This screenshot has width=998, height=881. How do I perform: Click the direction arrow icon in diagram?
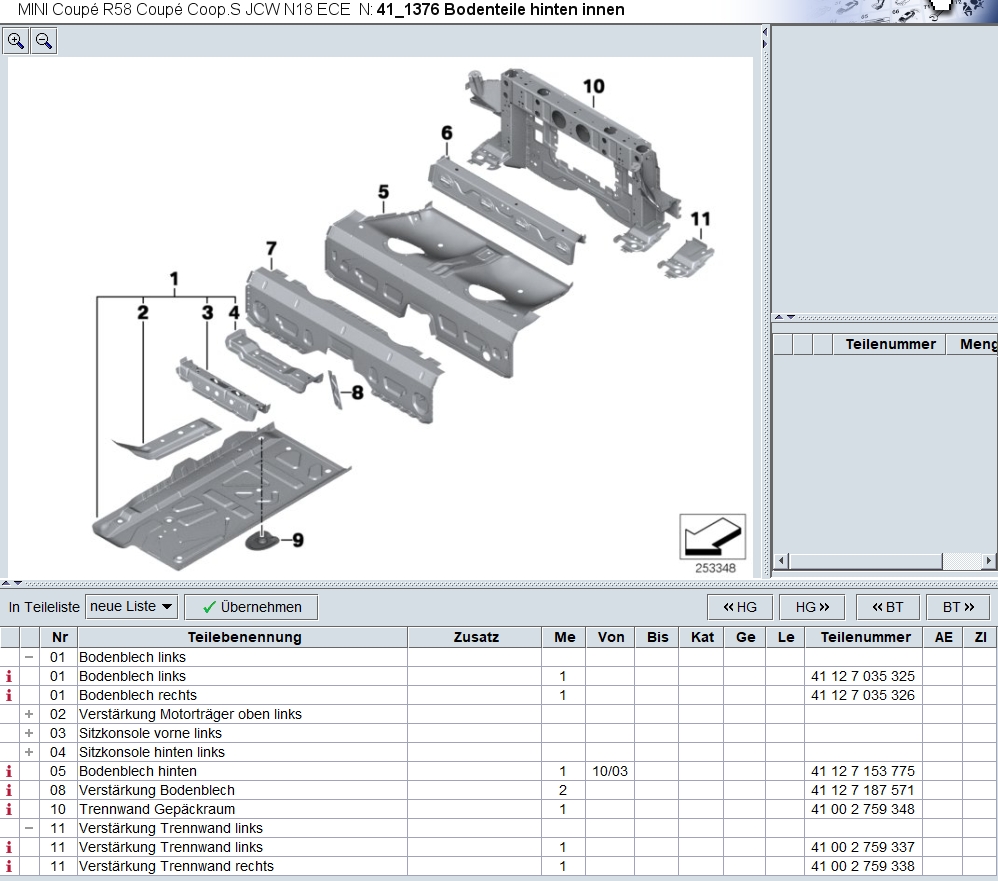[712, 537]
